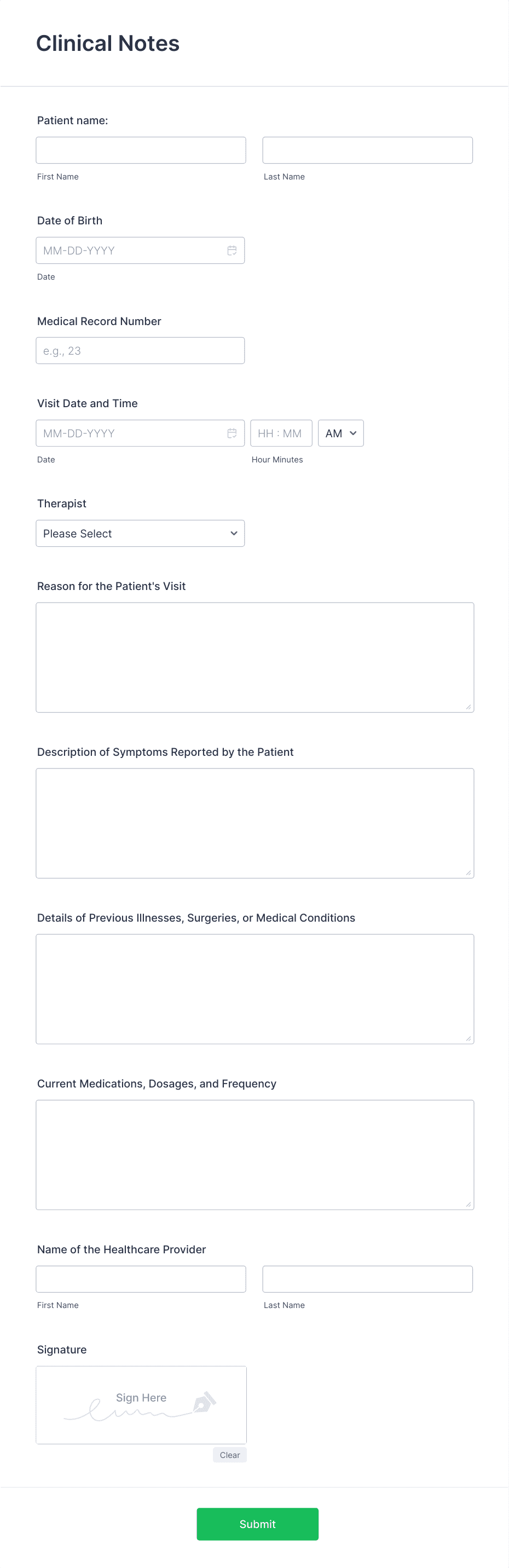Screen dimensions: 509x1568
Task: Select AM/PM in the visit time dropdown
Action: [340, 433]
